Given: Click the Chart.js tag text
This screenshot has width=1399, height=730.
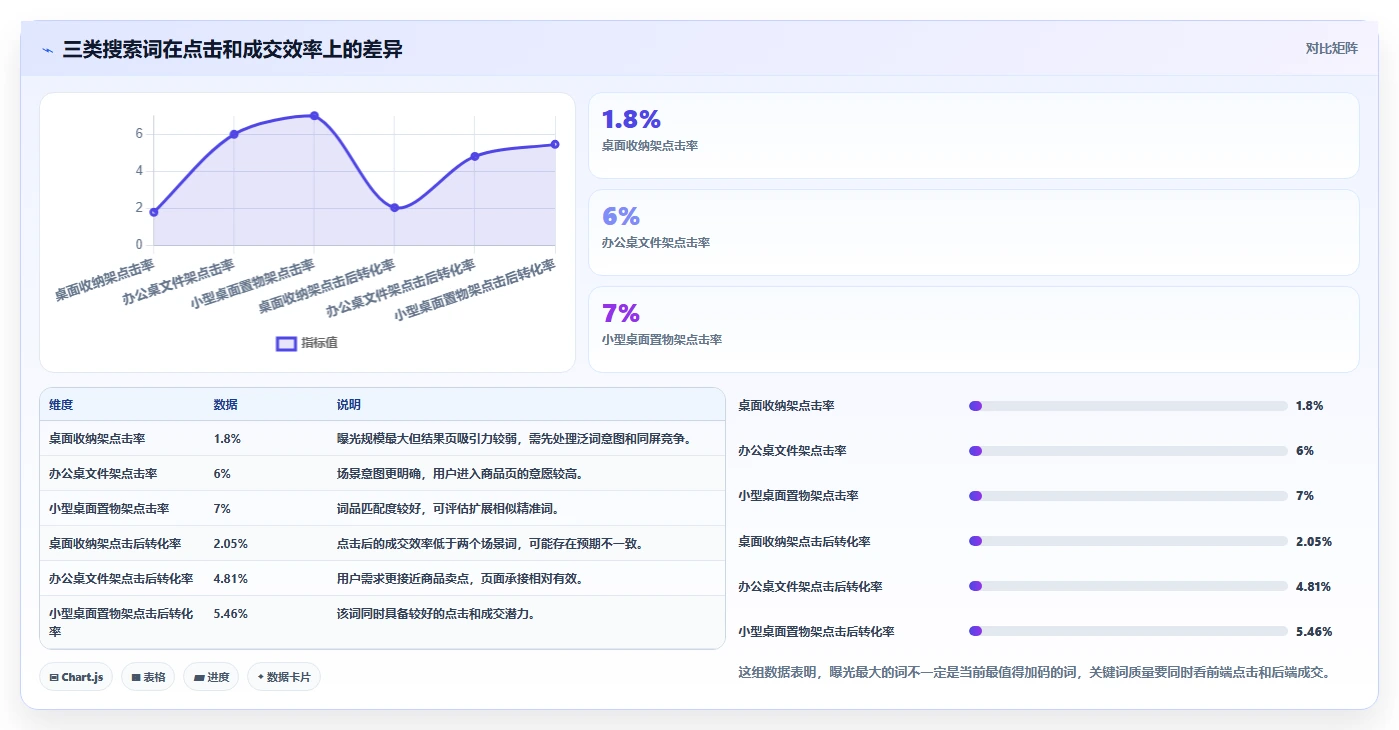Looking at the screenshot, I should tap(82, 677).
